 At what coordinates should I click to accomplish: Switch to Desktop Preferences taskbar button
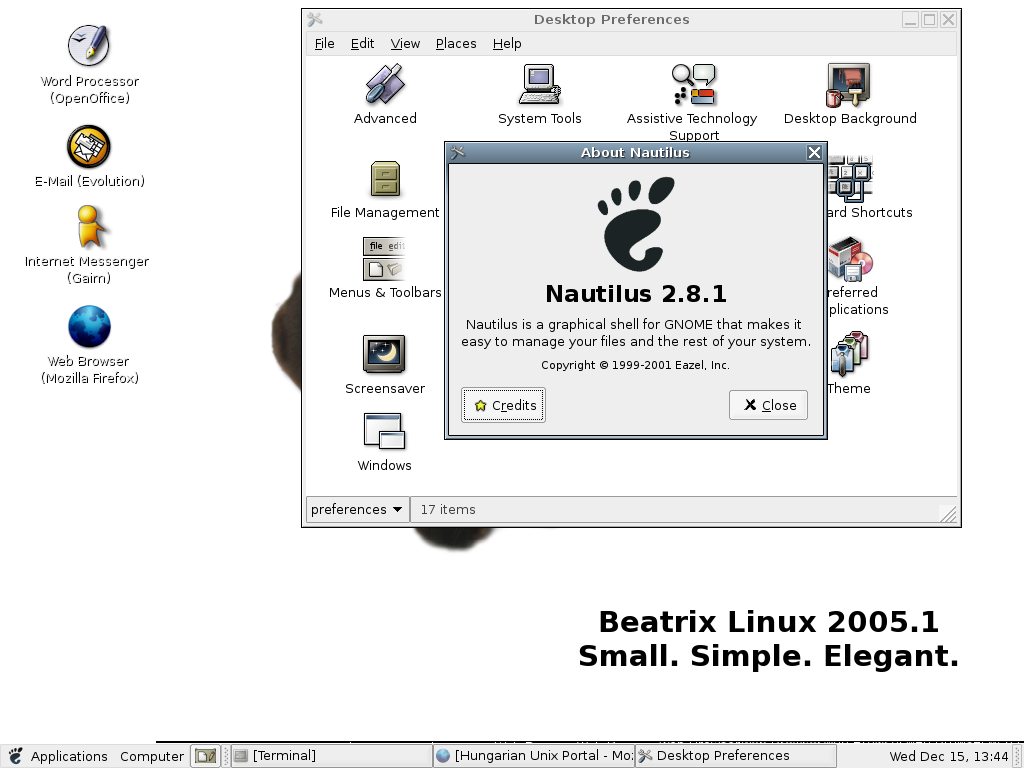735,756
